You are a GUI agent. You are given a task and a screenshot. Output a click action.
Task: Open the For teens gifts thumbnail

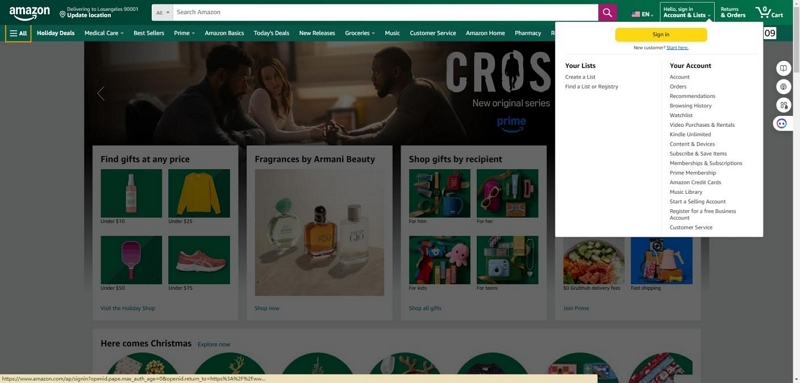pos(507,260)
